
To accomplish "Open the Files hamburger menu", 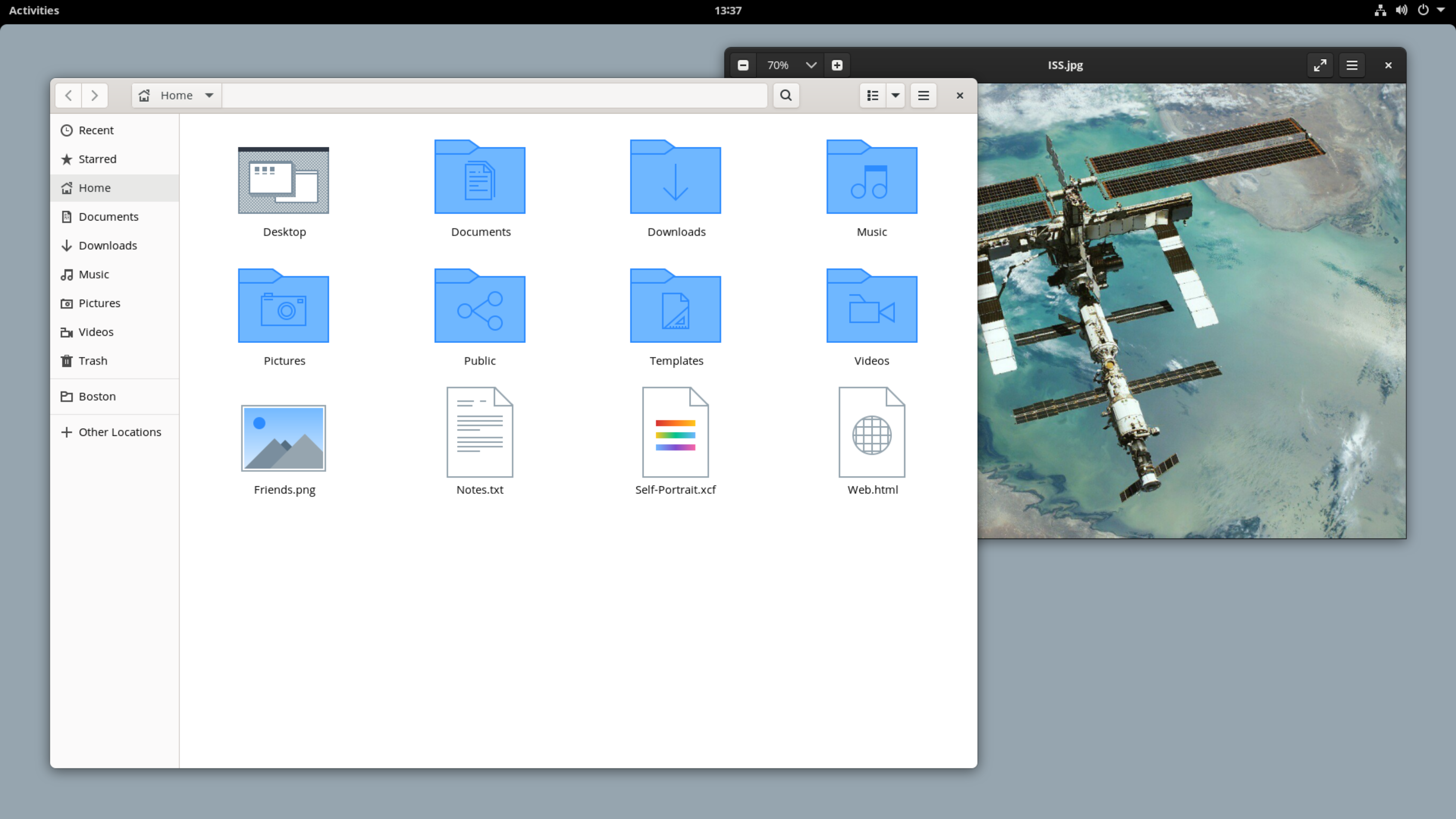I will point(923,95).
